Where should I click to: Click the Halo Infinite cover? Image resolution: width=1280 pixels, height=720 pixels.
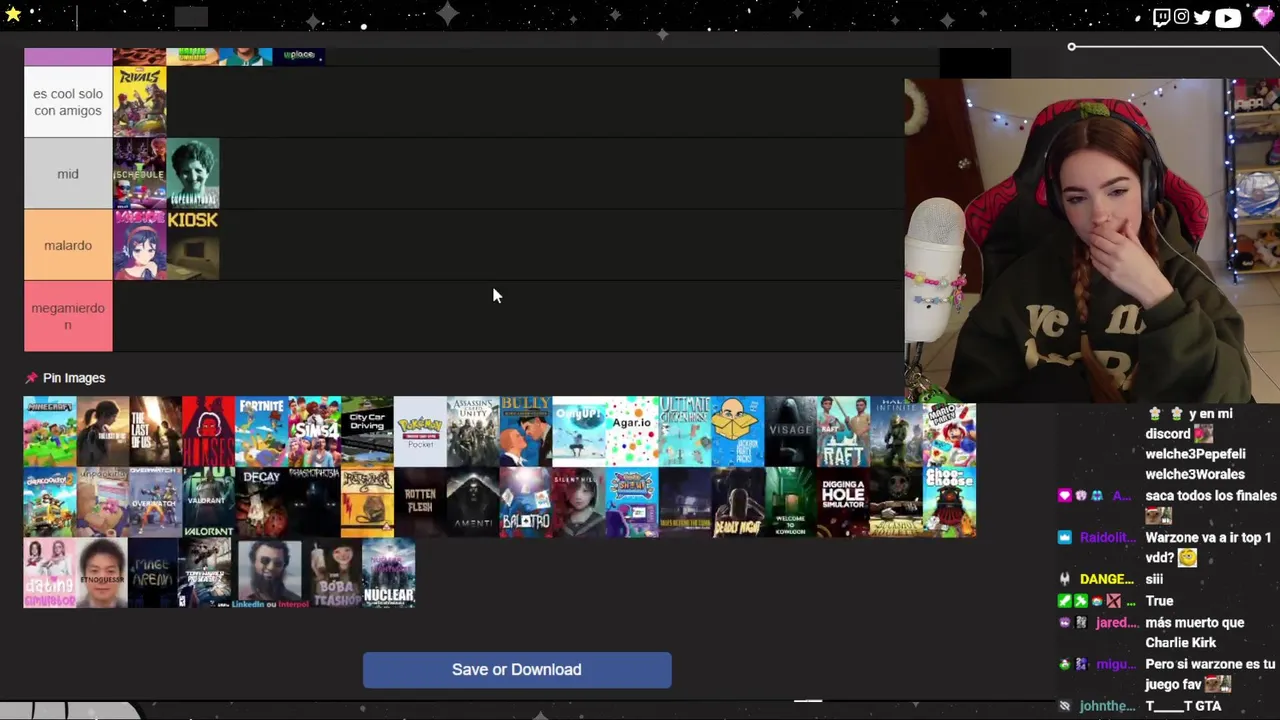tap(896, 432)
